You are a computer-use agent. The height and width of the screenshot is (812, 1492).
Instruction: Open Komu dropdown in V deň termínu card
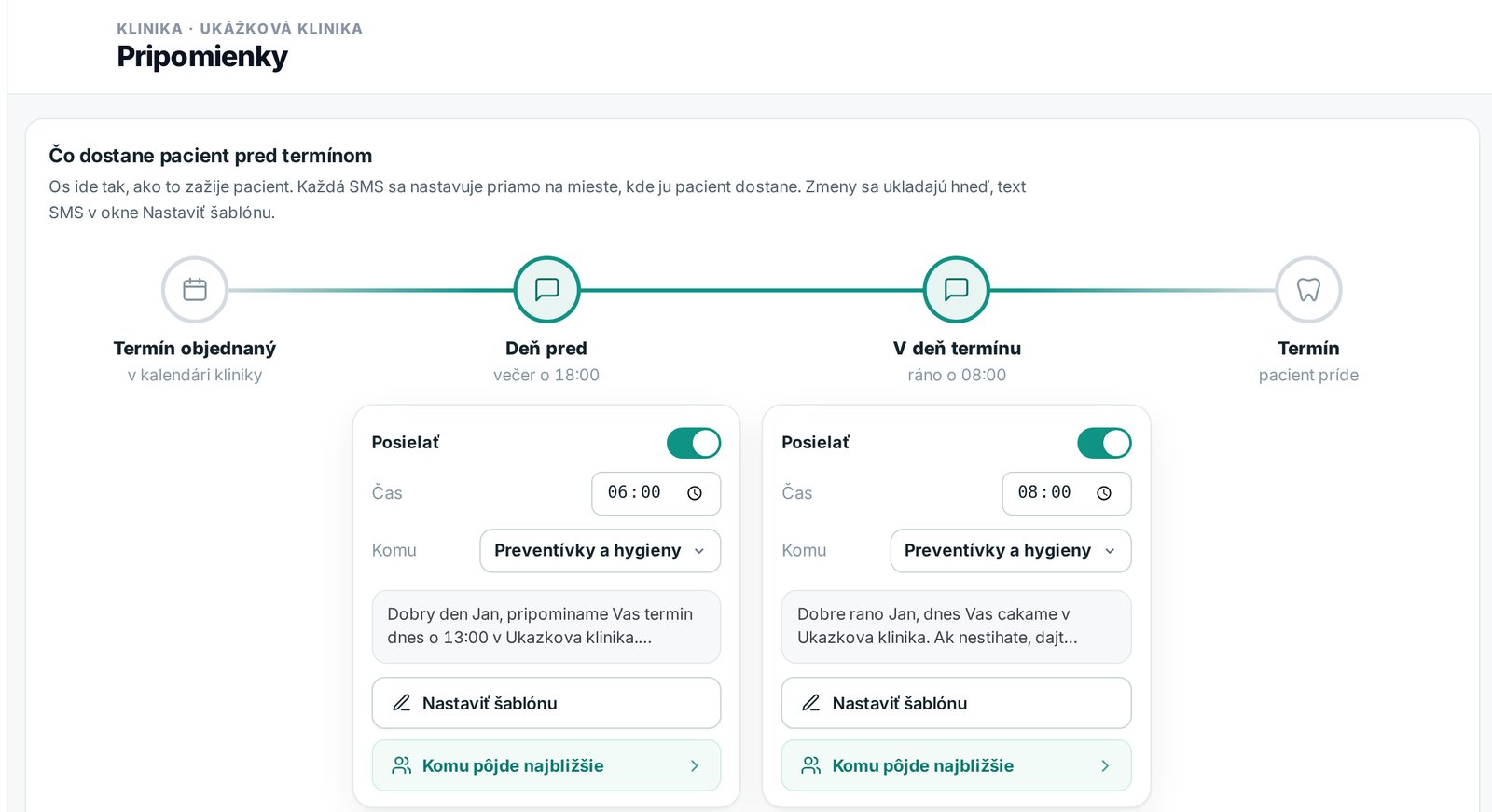tap(1011, 551)
